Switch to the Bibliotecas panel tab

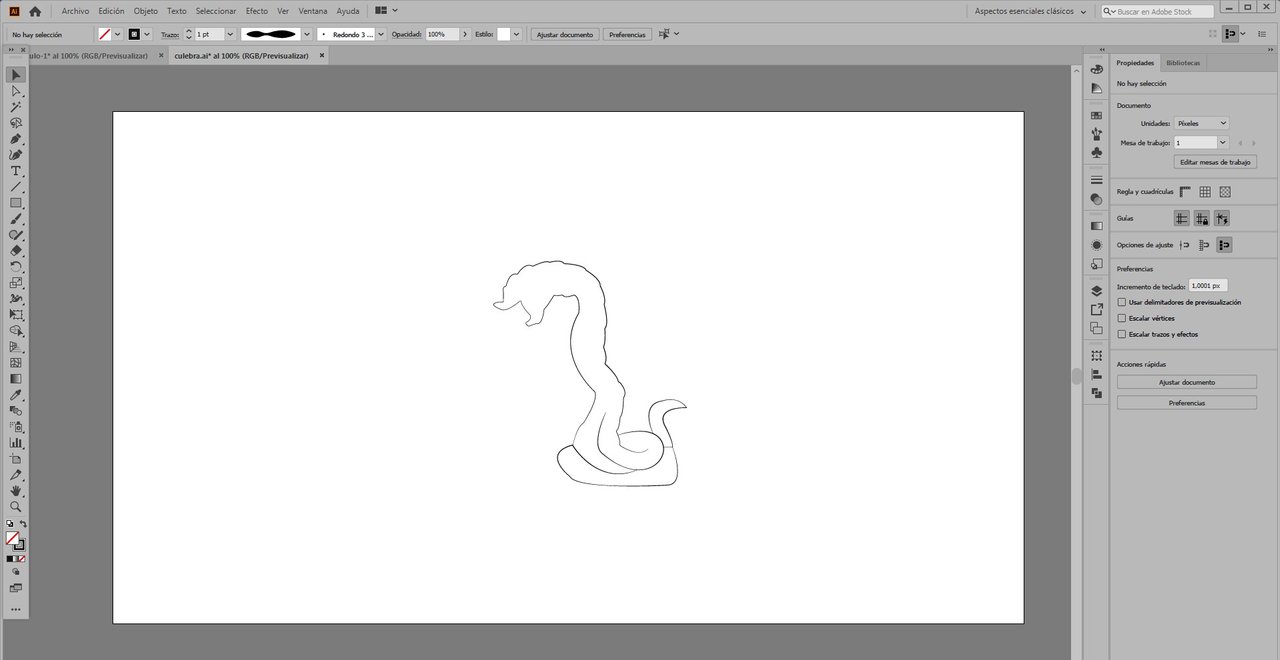(x=1183, y=62)
